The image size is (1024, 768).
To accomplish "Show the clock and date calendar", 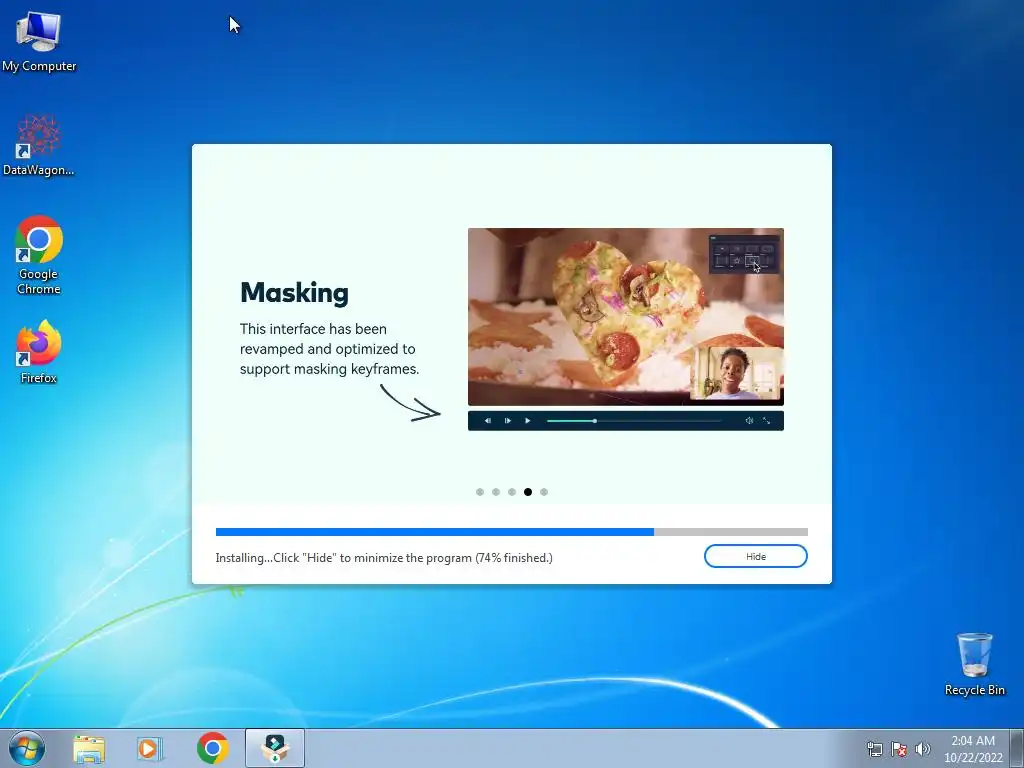I will click(x=973, y=749).
